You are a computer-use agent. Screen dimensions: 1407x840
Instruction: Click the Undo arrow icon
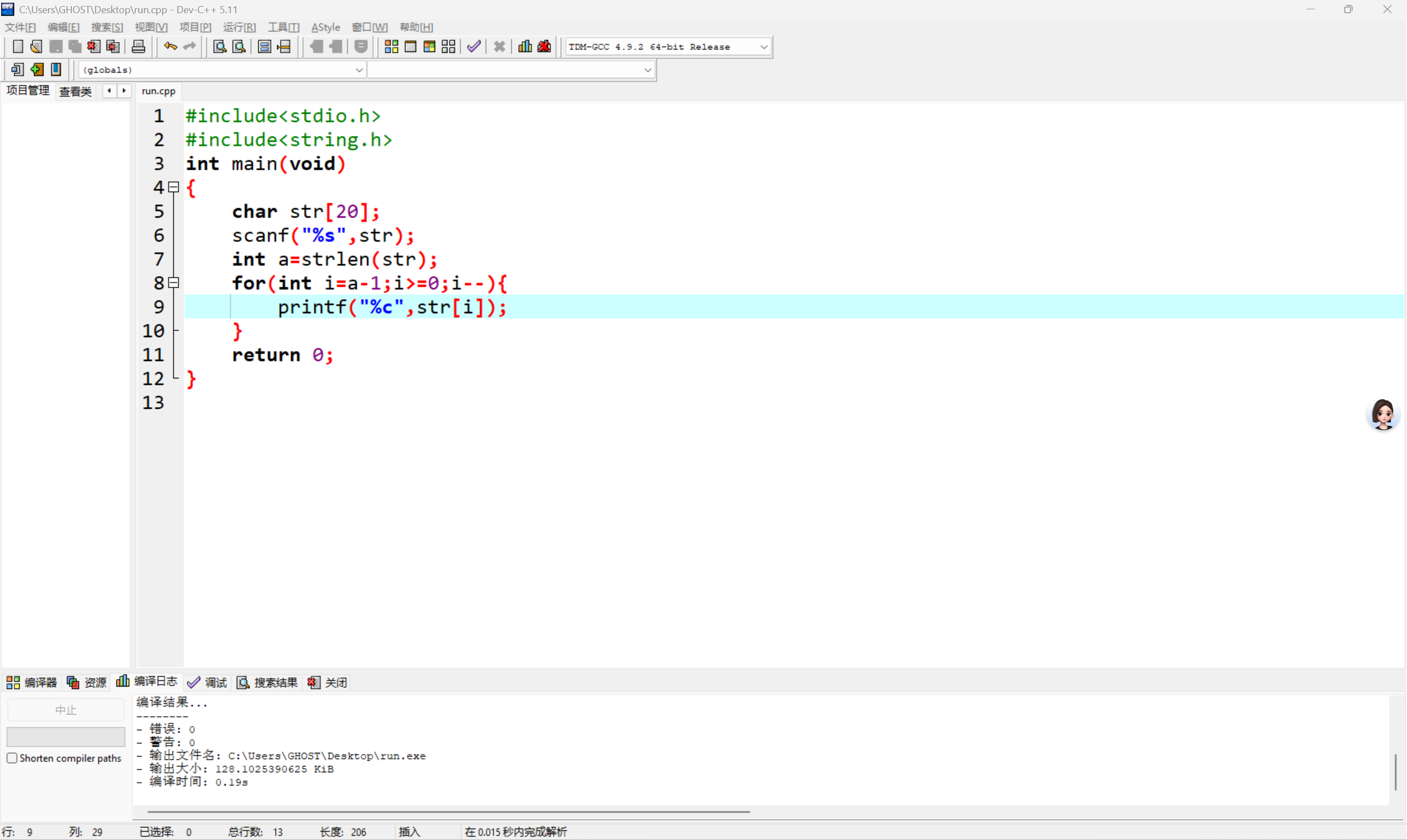[x=170, y=46]
